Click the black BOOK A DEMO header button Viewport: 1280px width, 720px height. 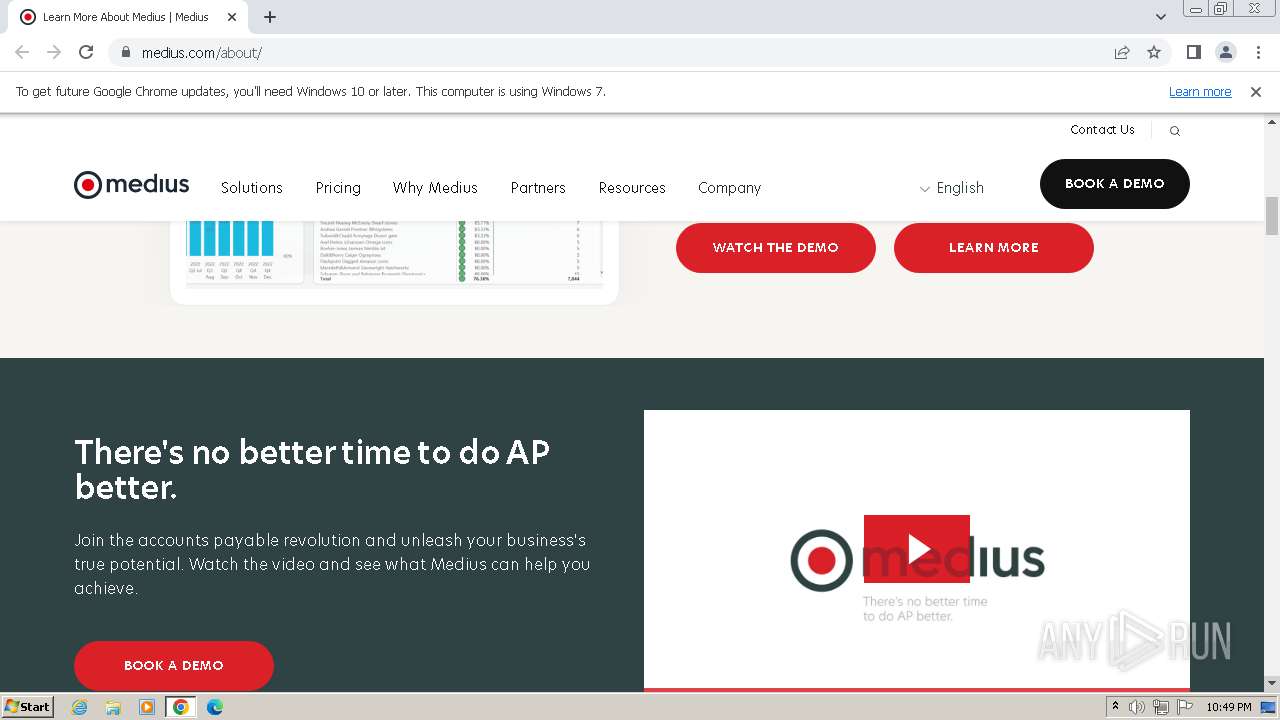1115,184
